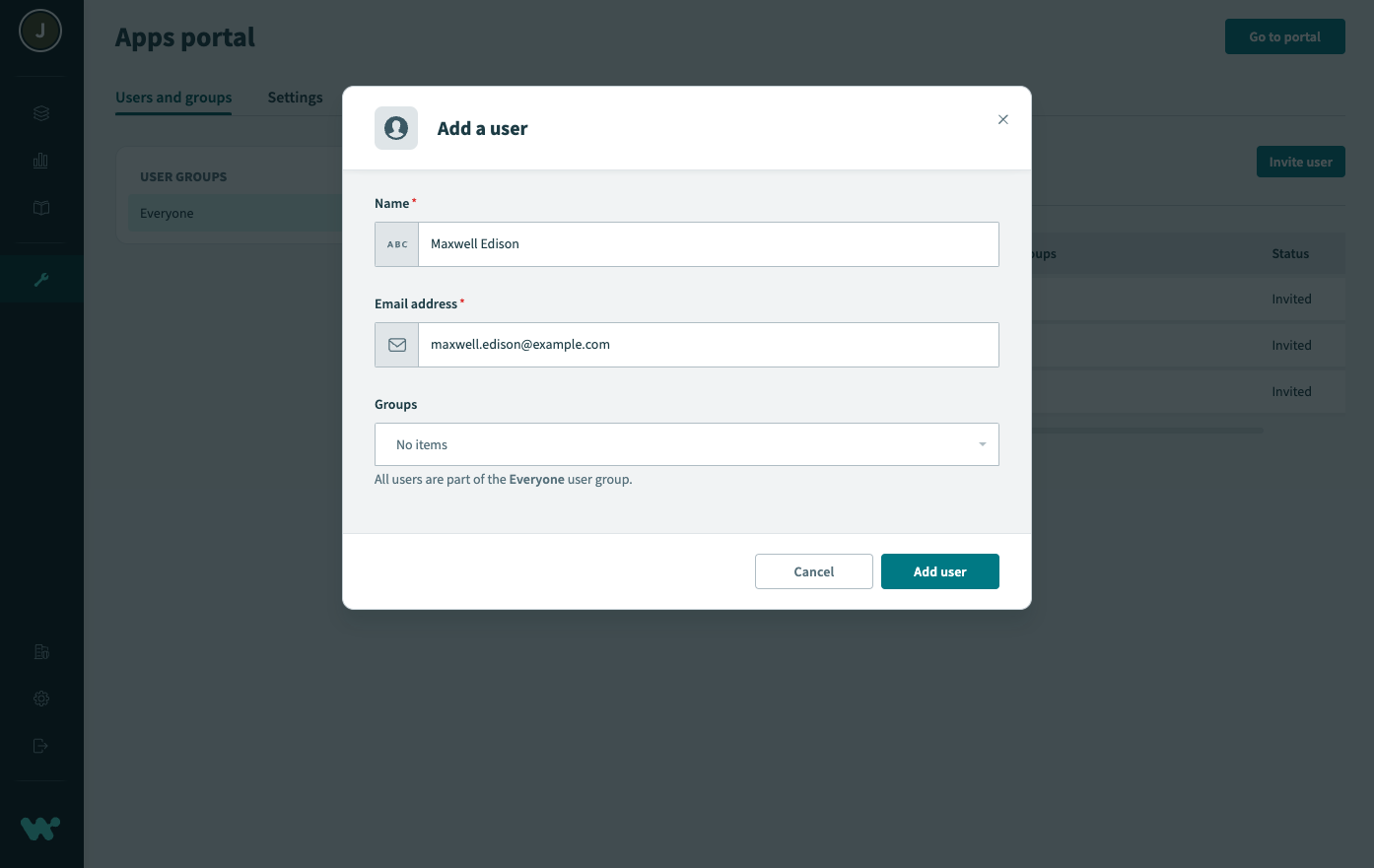1374x868 pixels.
Task: Focus the Email address input field
Action: (708, 345)
